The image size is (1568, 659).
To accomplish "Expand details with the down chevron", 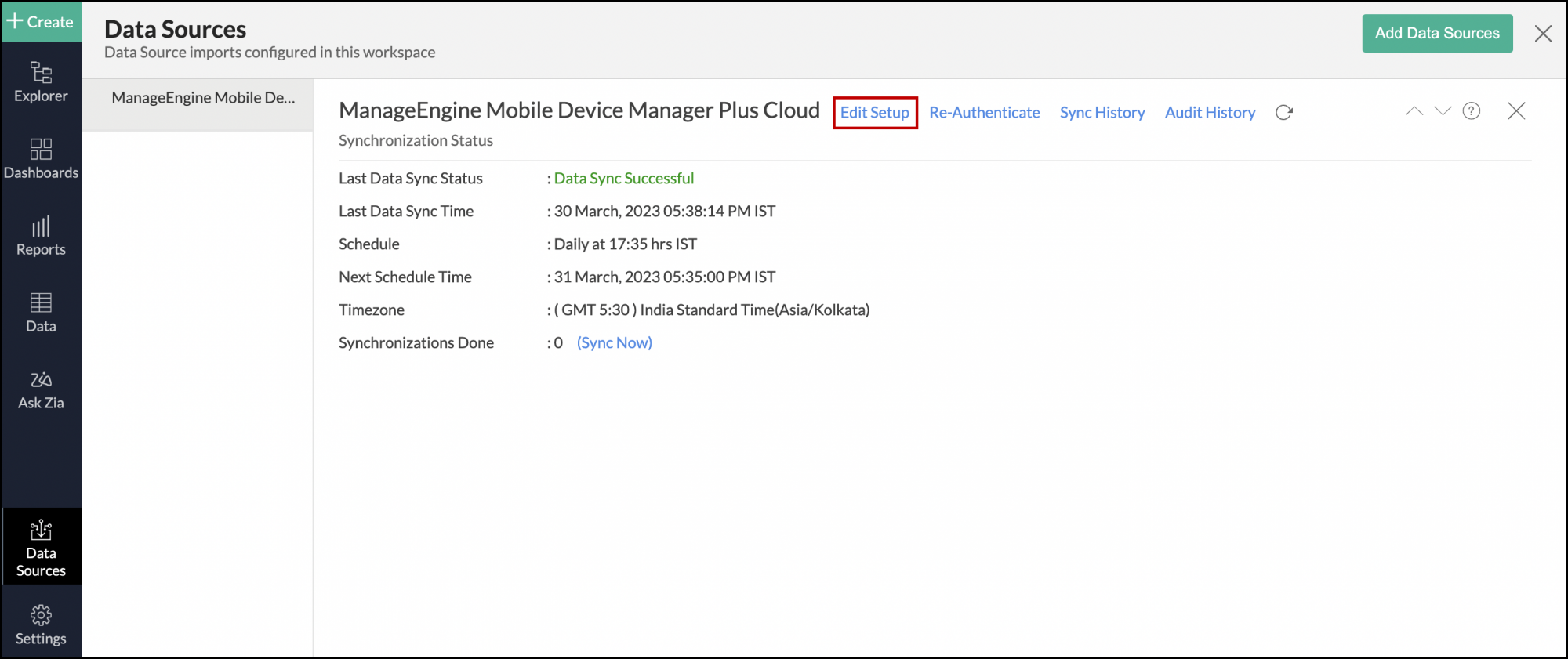I will pyautogui.click(x=1443, y=111).
